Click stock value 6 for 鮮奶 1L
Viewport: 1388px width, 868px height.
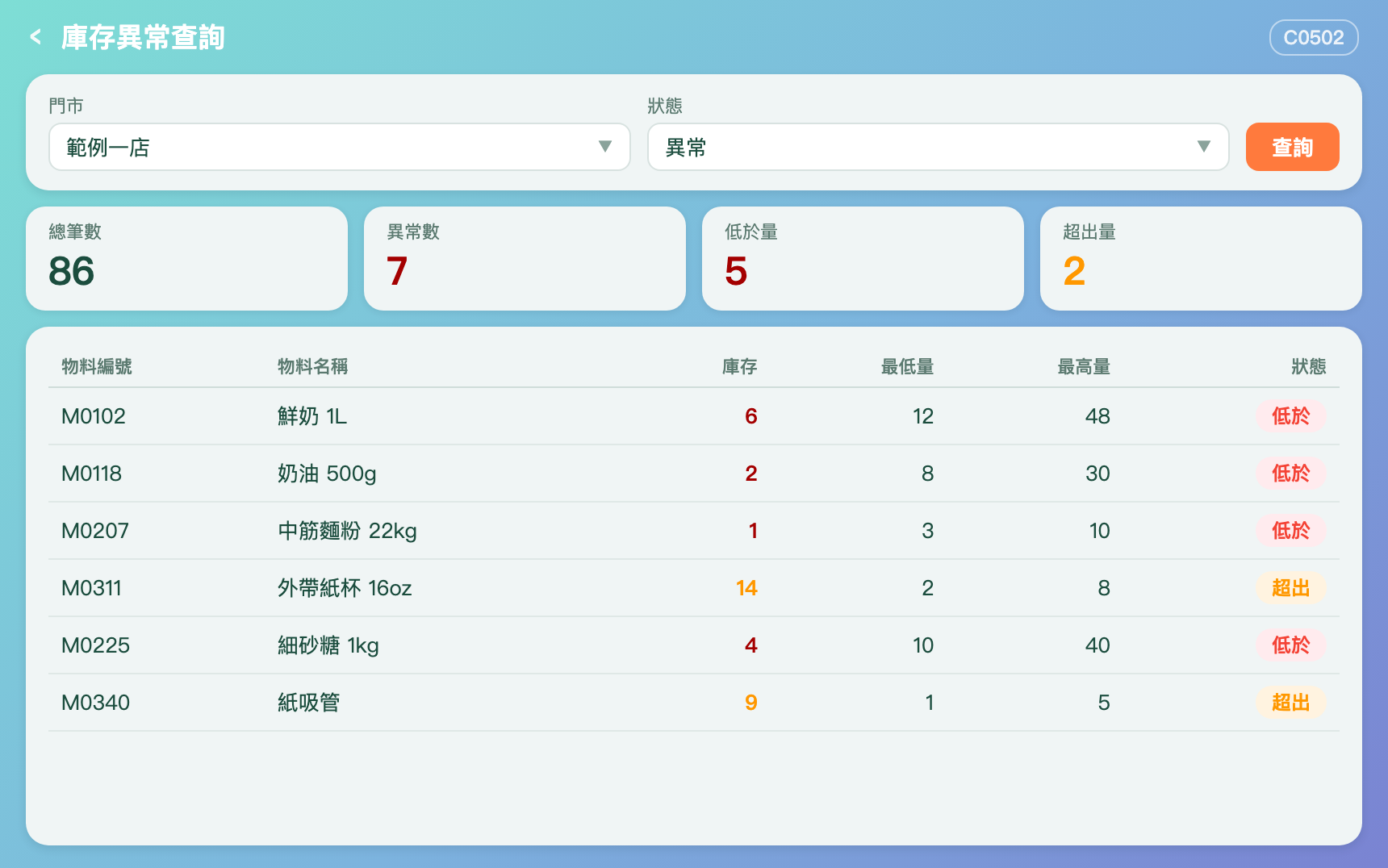(x=750, y=416)
